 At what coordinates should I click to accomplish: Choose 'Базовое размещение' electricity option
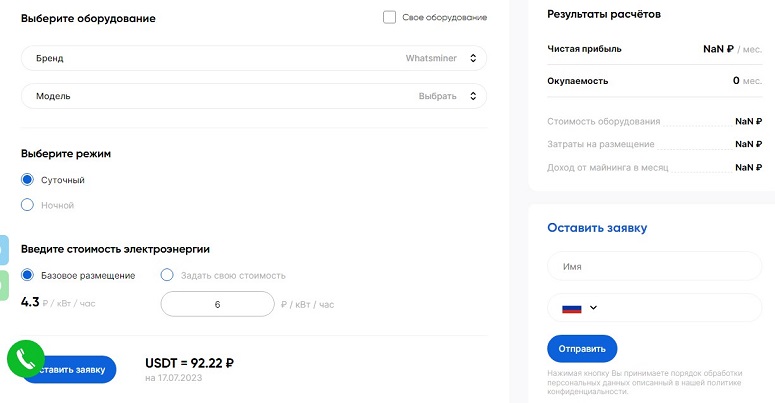pos(28,275)
